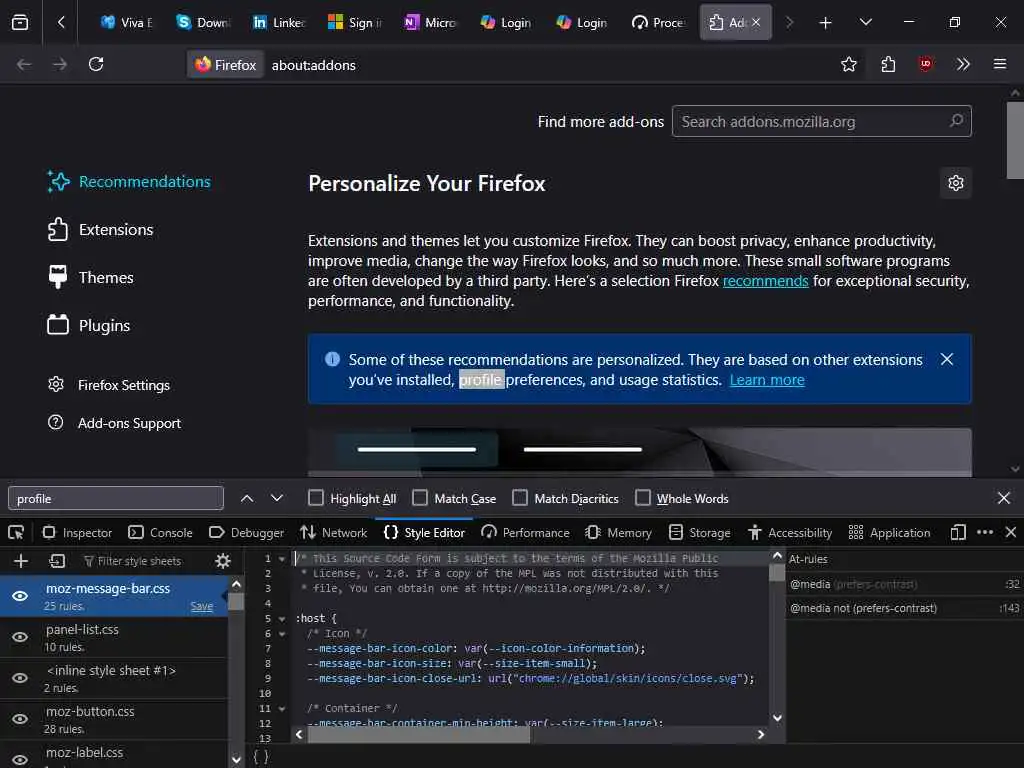Click the Filter style sheets field

[x=140, y=561]
